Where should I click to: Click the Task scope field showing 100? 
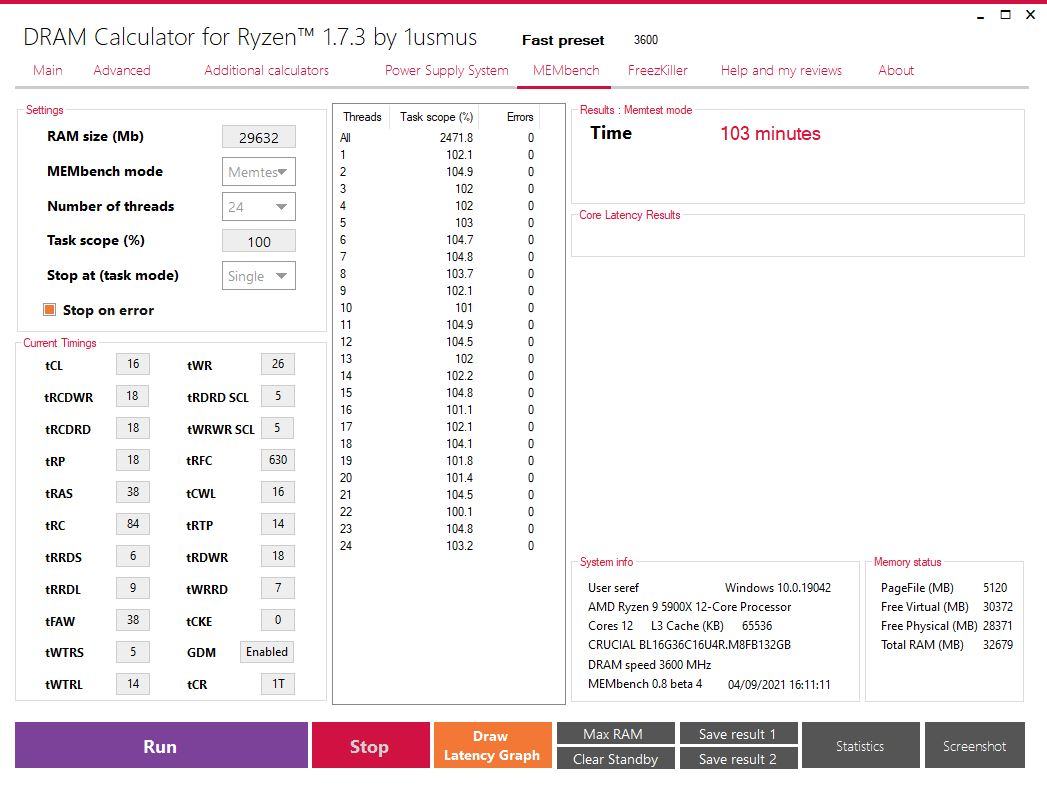click(258, 241)
